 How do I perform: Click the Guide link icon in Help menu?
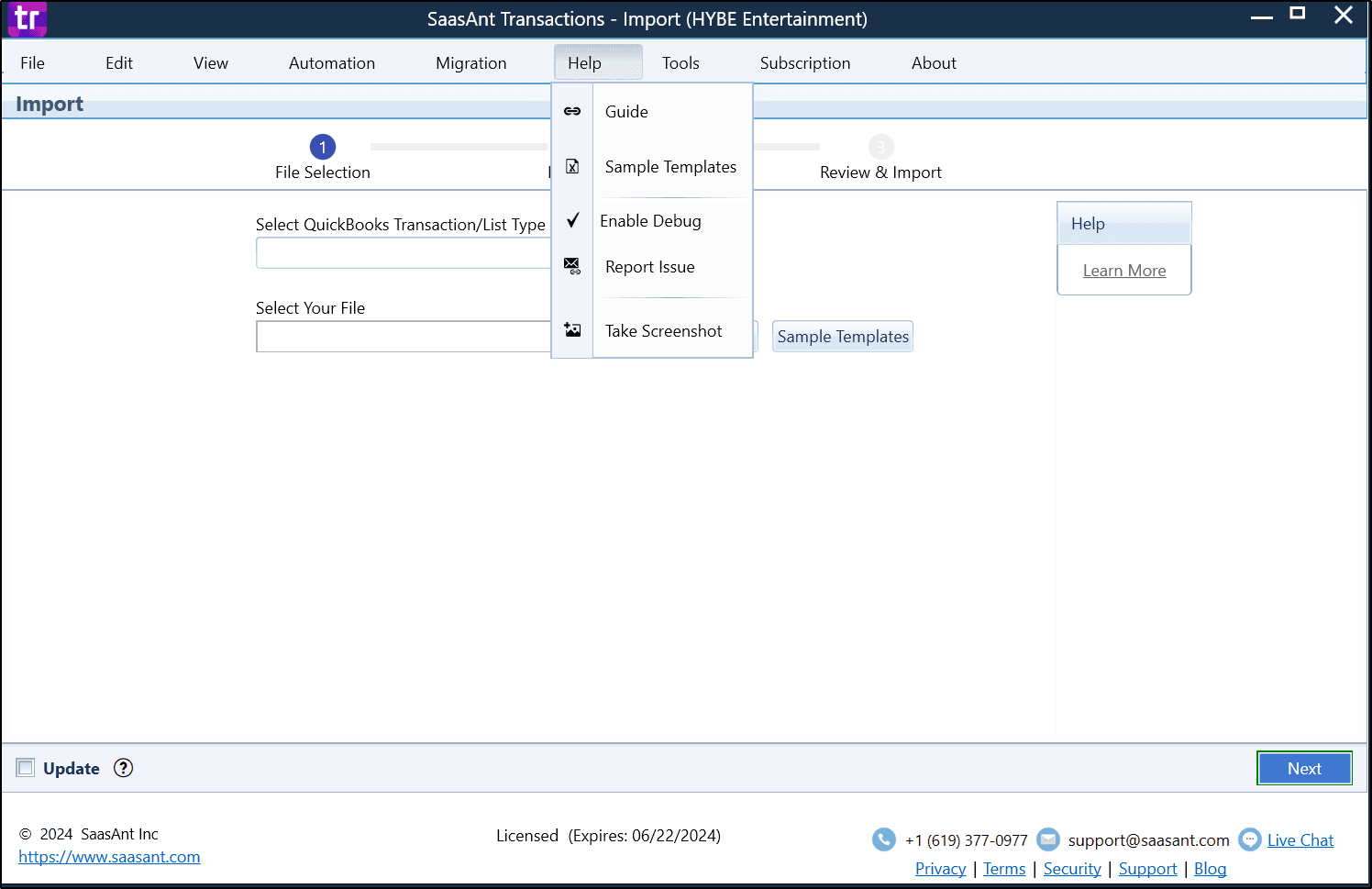pos(572,111)
